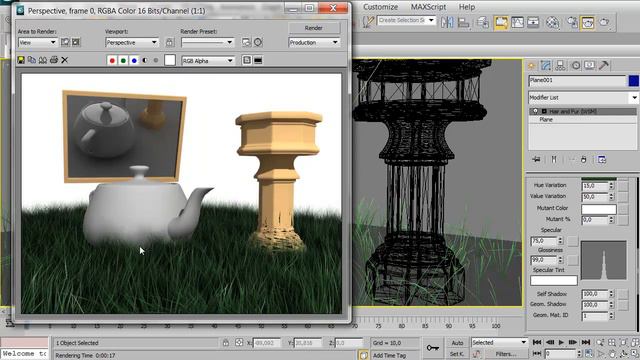Click the Hue Variation value field
Image resolution: width=640 pixels, height=360 pixels.
tap(595, 186)
